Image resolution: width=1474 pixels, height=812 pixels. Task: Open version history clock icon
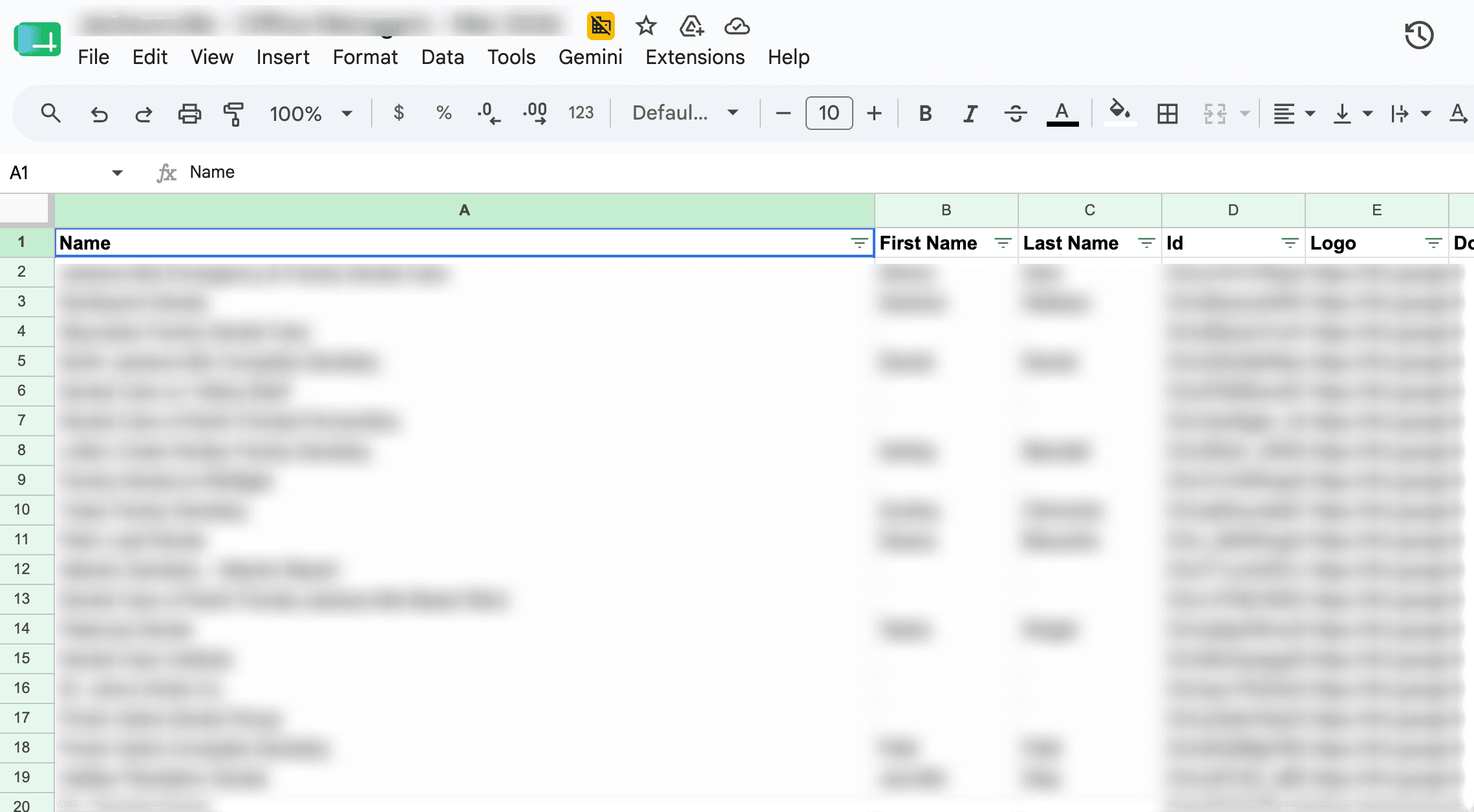click(x=1419, y=35)
